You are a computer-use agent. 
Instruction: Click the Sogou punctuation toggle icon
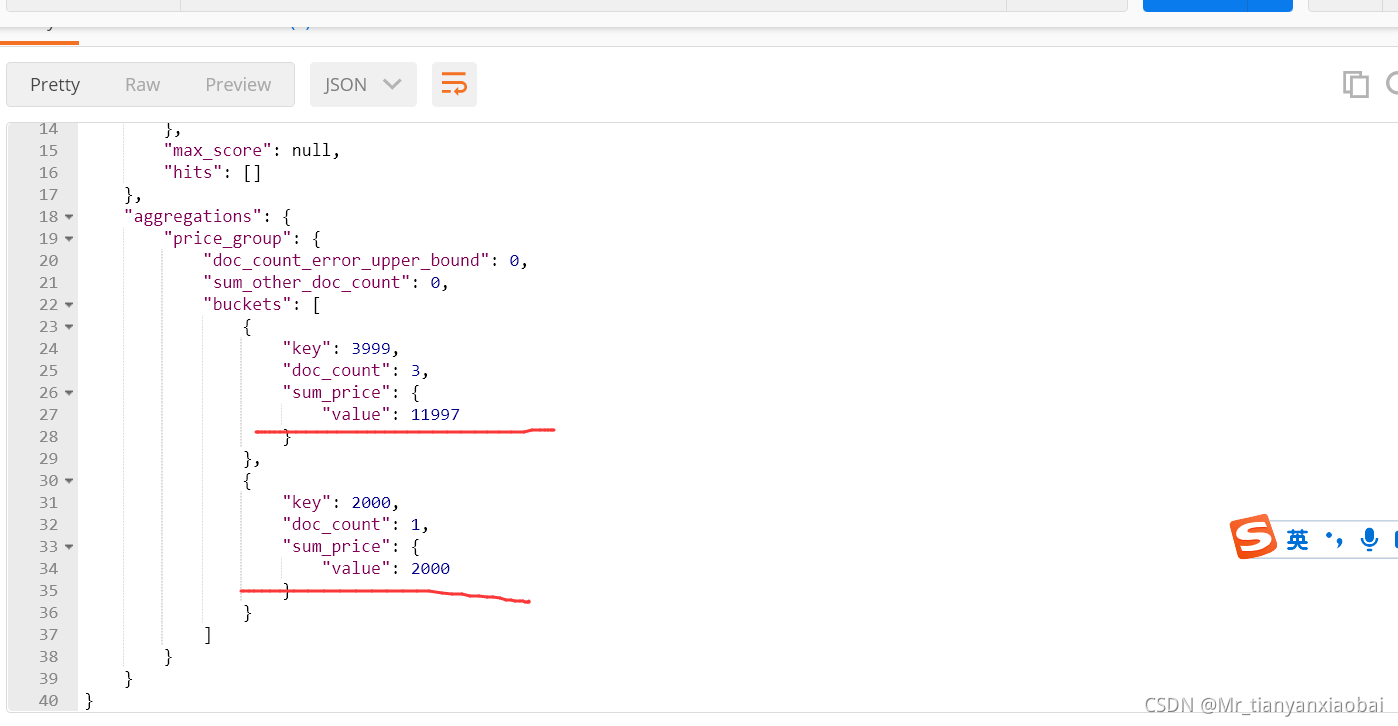pos(1333,540)
